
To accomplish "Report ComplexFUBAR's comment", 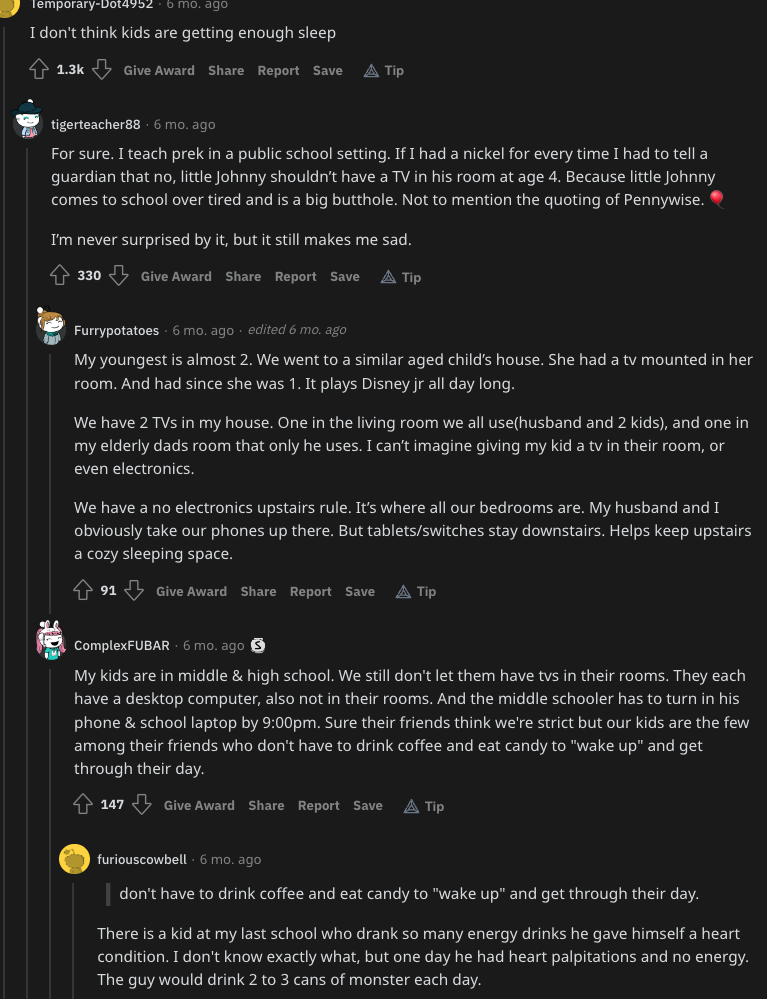I will (319, 805).
